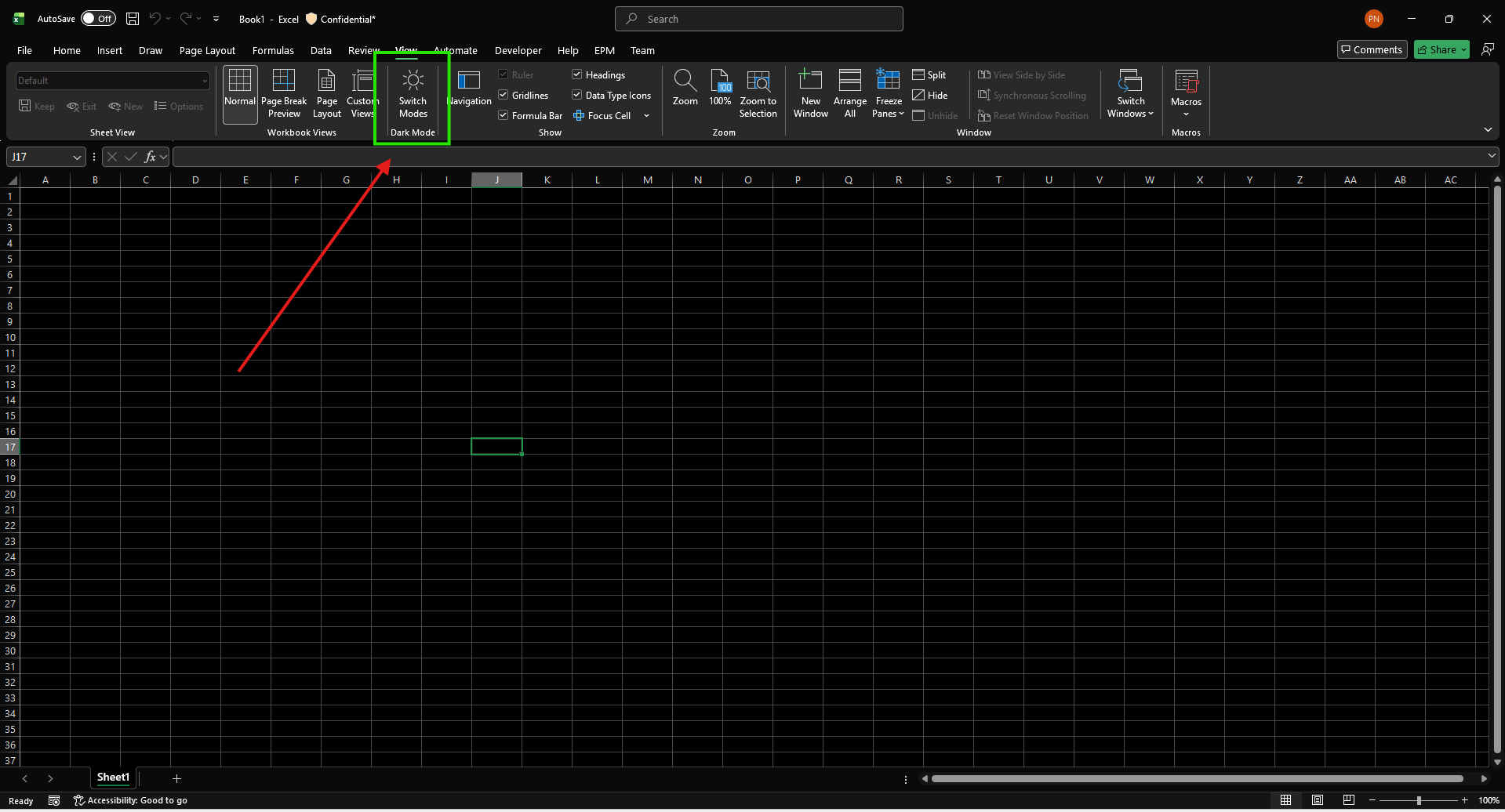Go to the Developer tab
This screenshot has width=1505, height=812.
coord(518,50)
